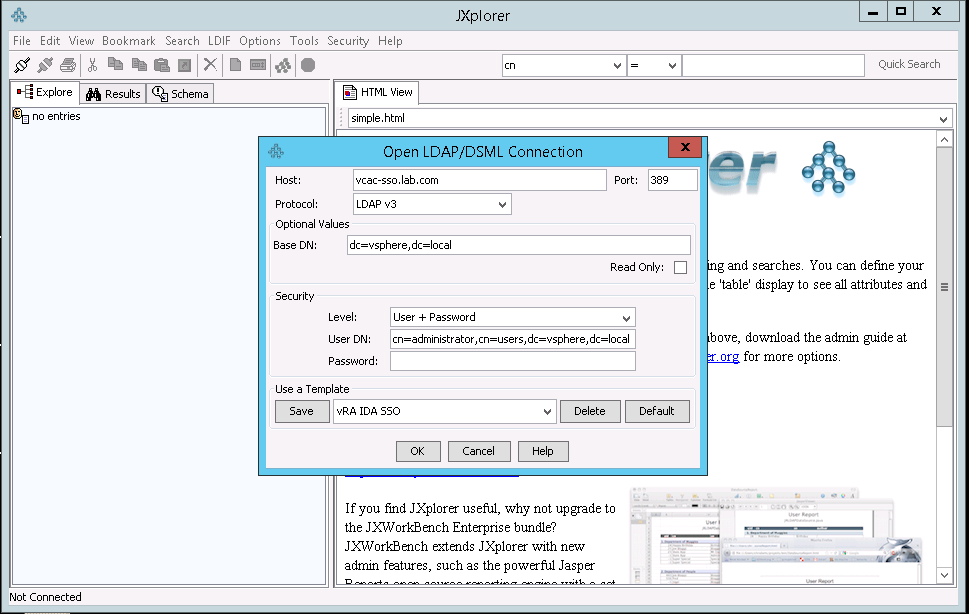Click the Port field showing 389
Screen dimensions: 969x614
pos(672,180)
